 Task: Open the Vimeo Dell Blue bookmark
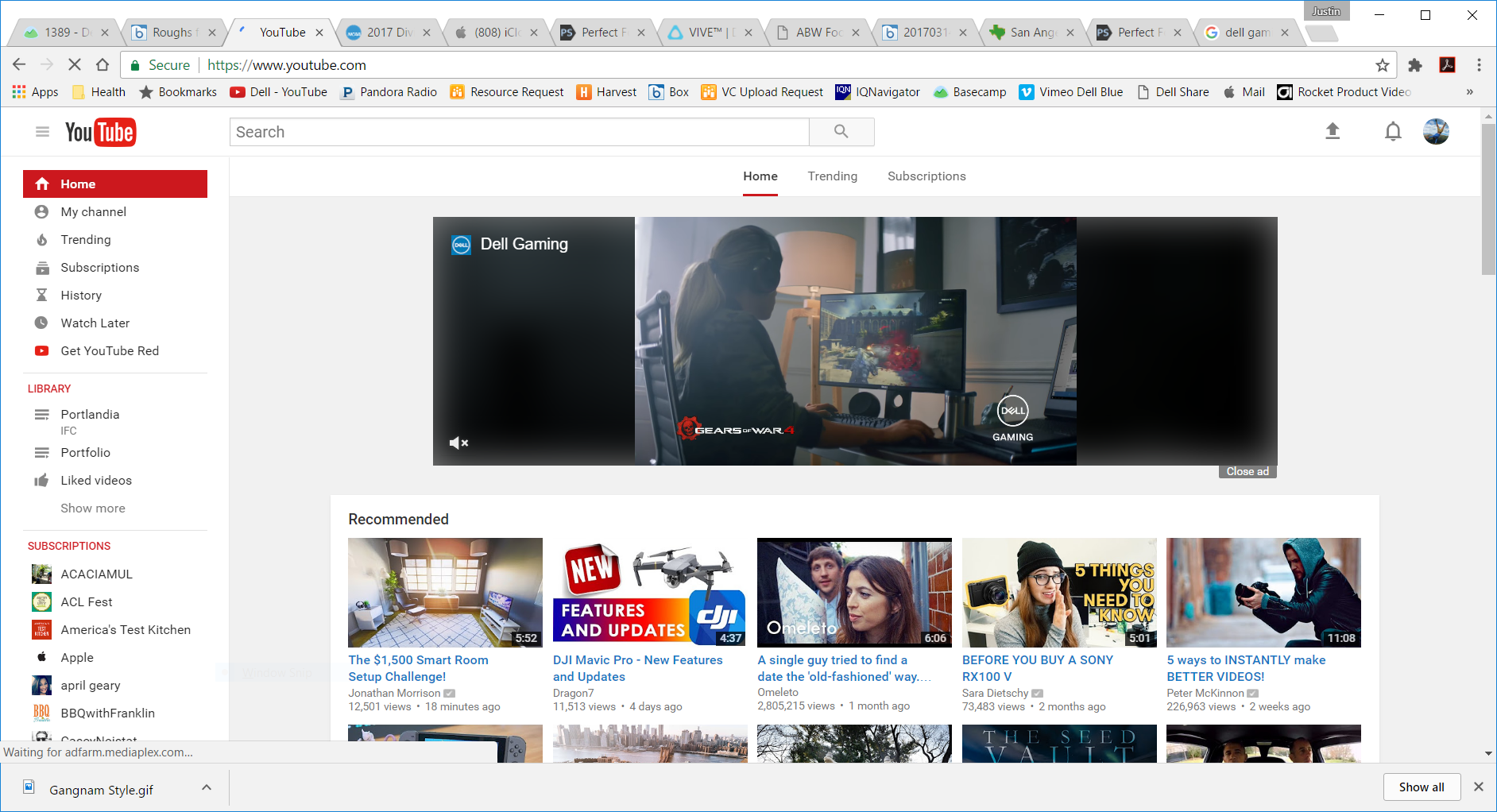click(1071, 92)
